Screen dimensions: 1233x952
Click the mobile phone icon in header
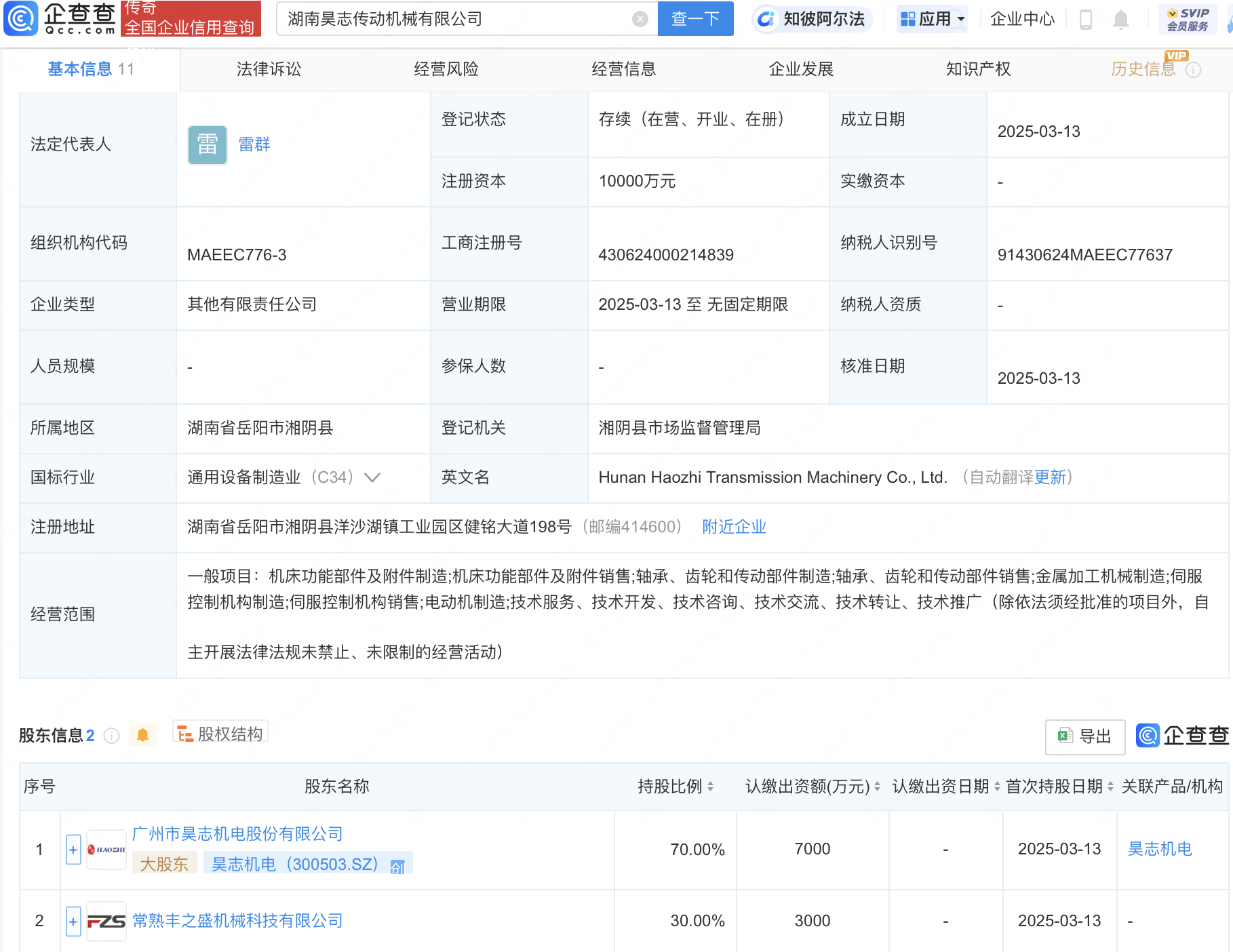[x=1085, y=19]
